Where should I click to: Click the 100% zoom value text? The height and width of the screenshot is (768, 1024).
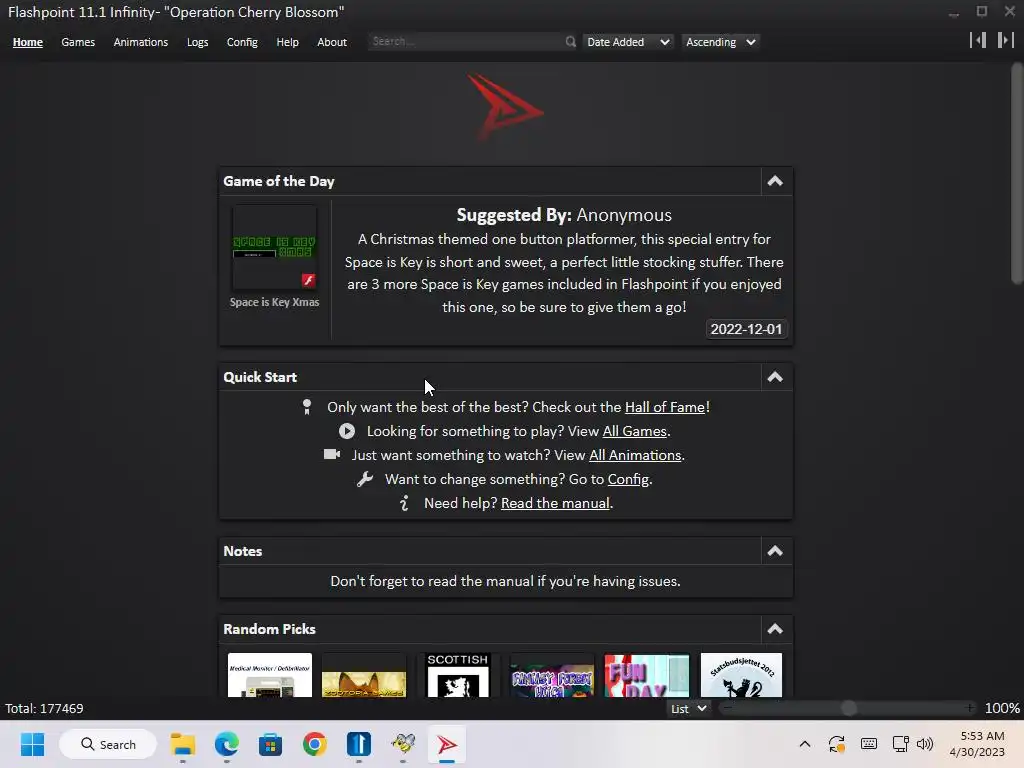pos(1002,709)
